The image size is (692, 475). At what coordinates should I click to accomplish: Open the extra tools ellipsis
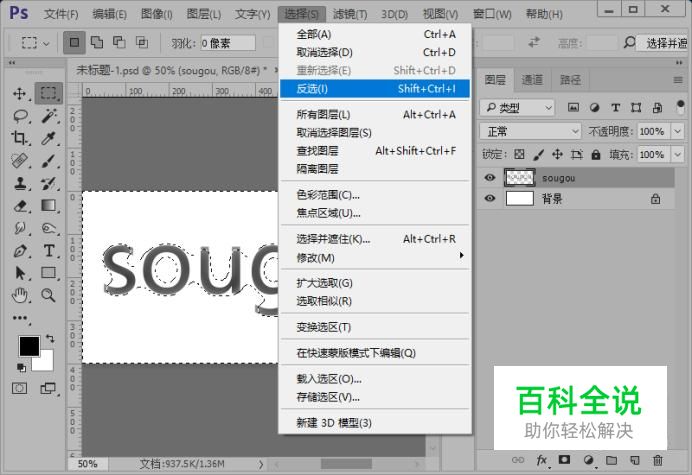pyautogui.click(x=19, y=318)
